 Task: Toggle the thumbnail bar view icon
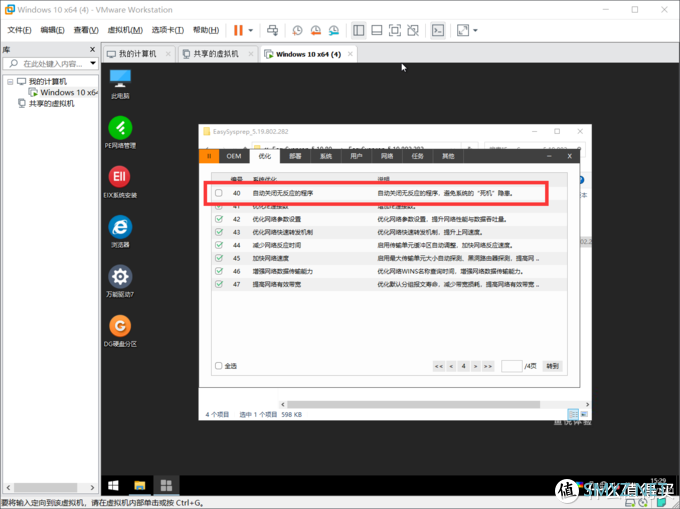click(377, 30)
